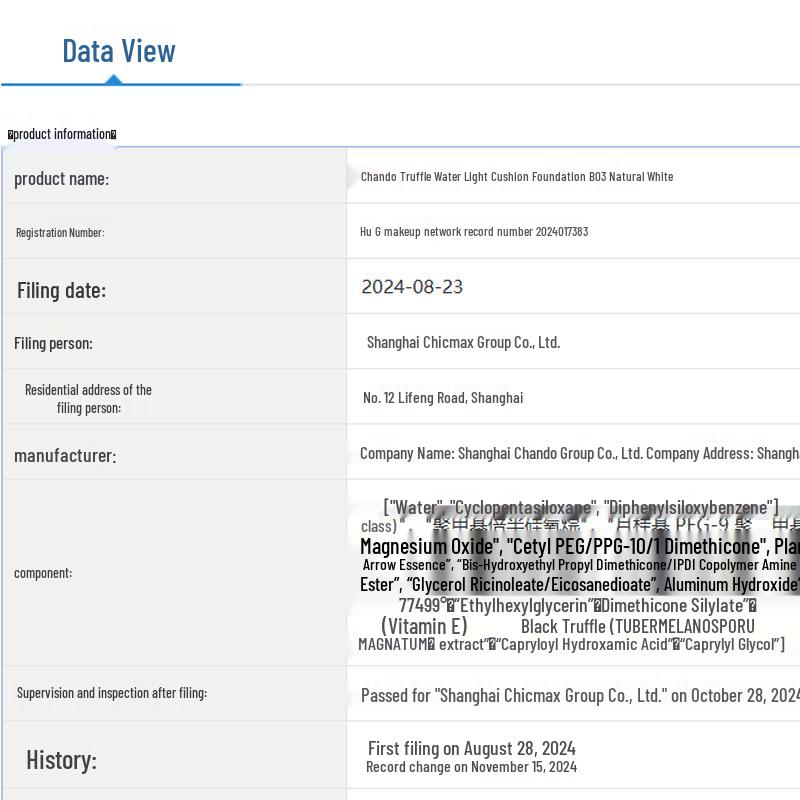Select ingredient line starting with 'Magnesium Oxide'
The height and width of the screenshot is (800, 800).
click(x=580, y=546)
